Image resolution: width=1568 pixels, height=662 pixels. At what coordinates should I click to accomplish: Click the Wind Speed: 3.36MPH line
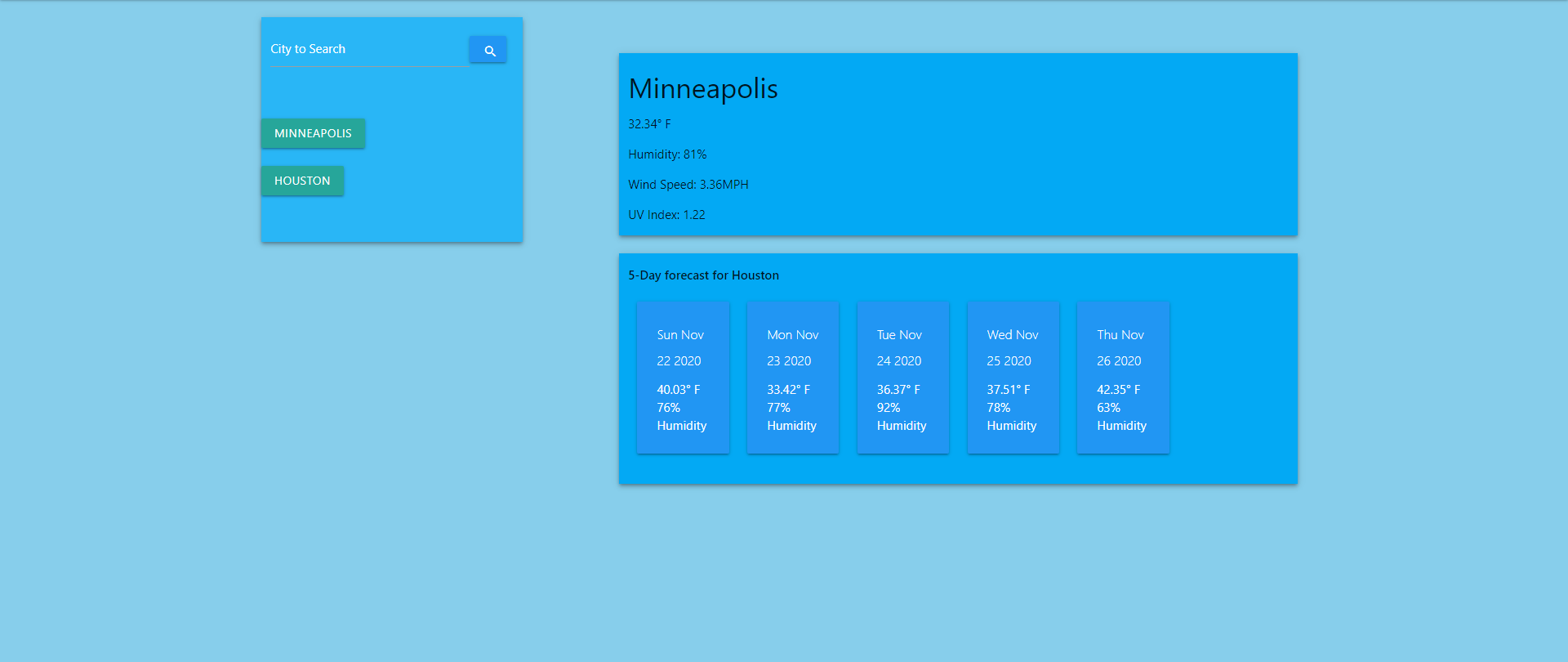688,185
